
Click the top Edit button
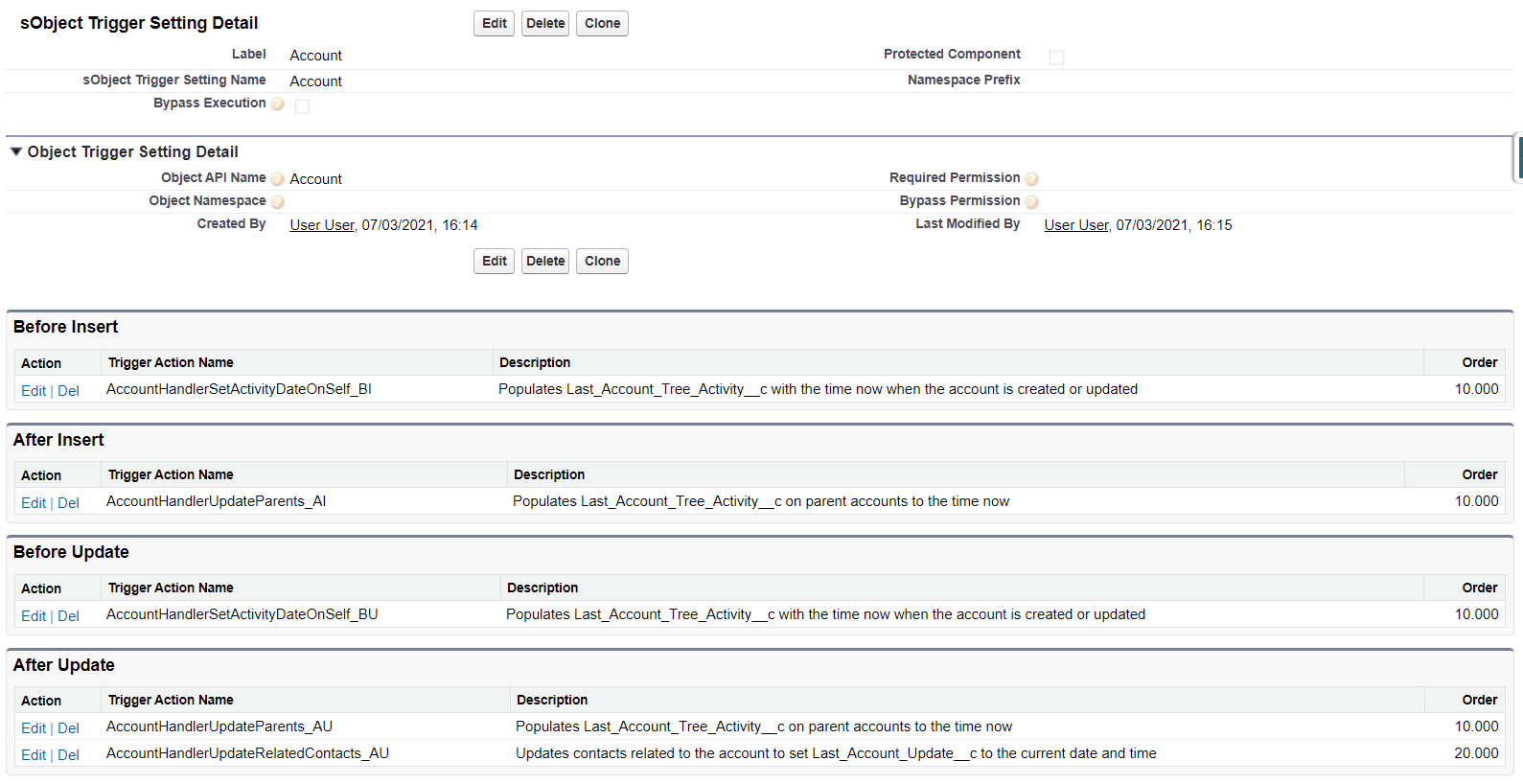tap(494, 23)
